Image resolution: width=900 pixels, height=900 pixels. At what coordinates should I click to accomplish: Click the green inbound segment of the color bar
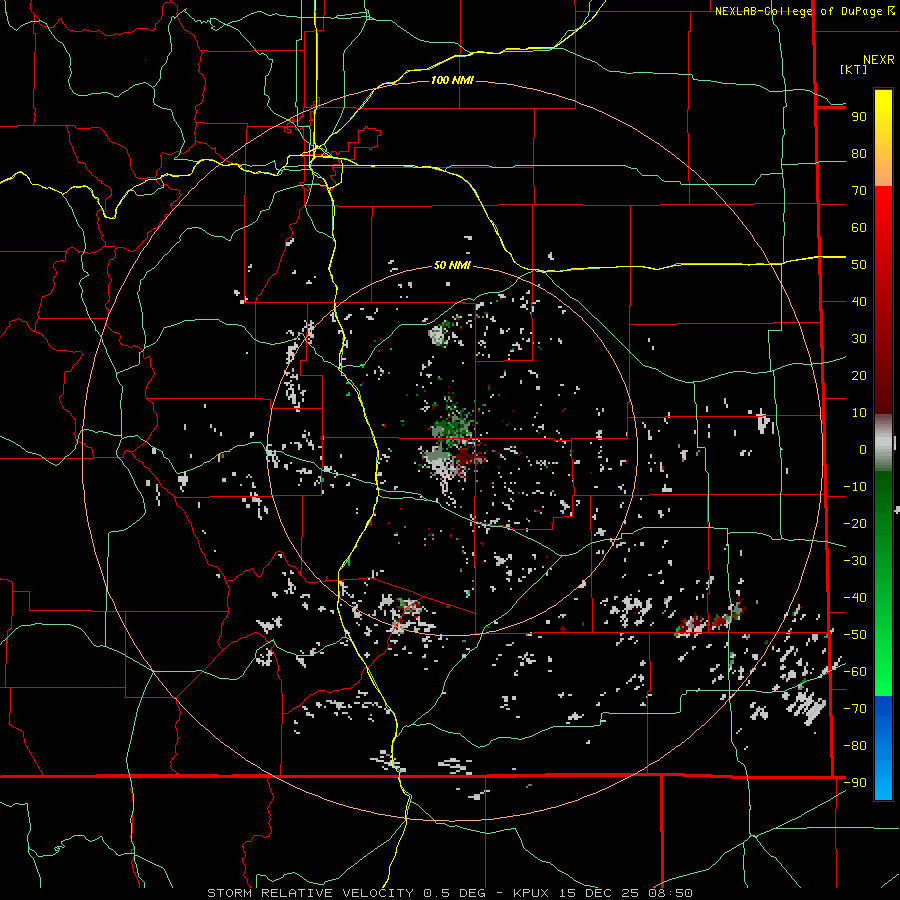(x=883, y=583)
